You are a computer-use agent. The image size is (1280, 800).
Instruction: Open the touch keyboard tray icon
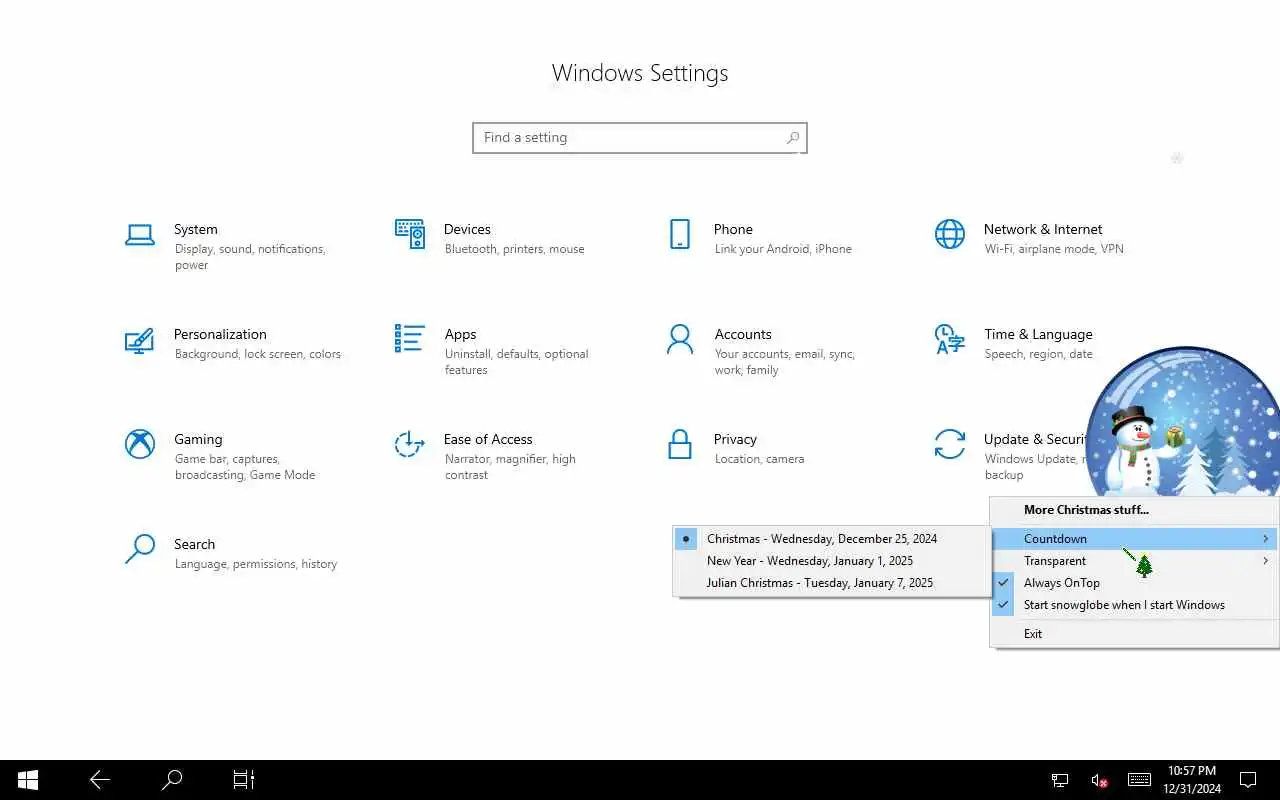pyautogui.click(x=1139, y=780)
